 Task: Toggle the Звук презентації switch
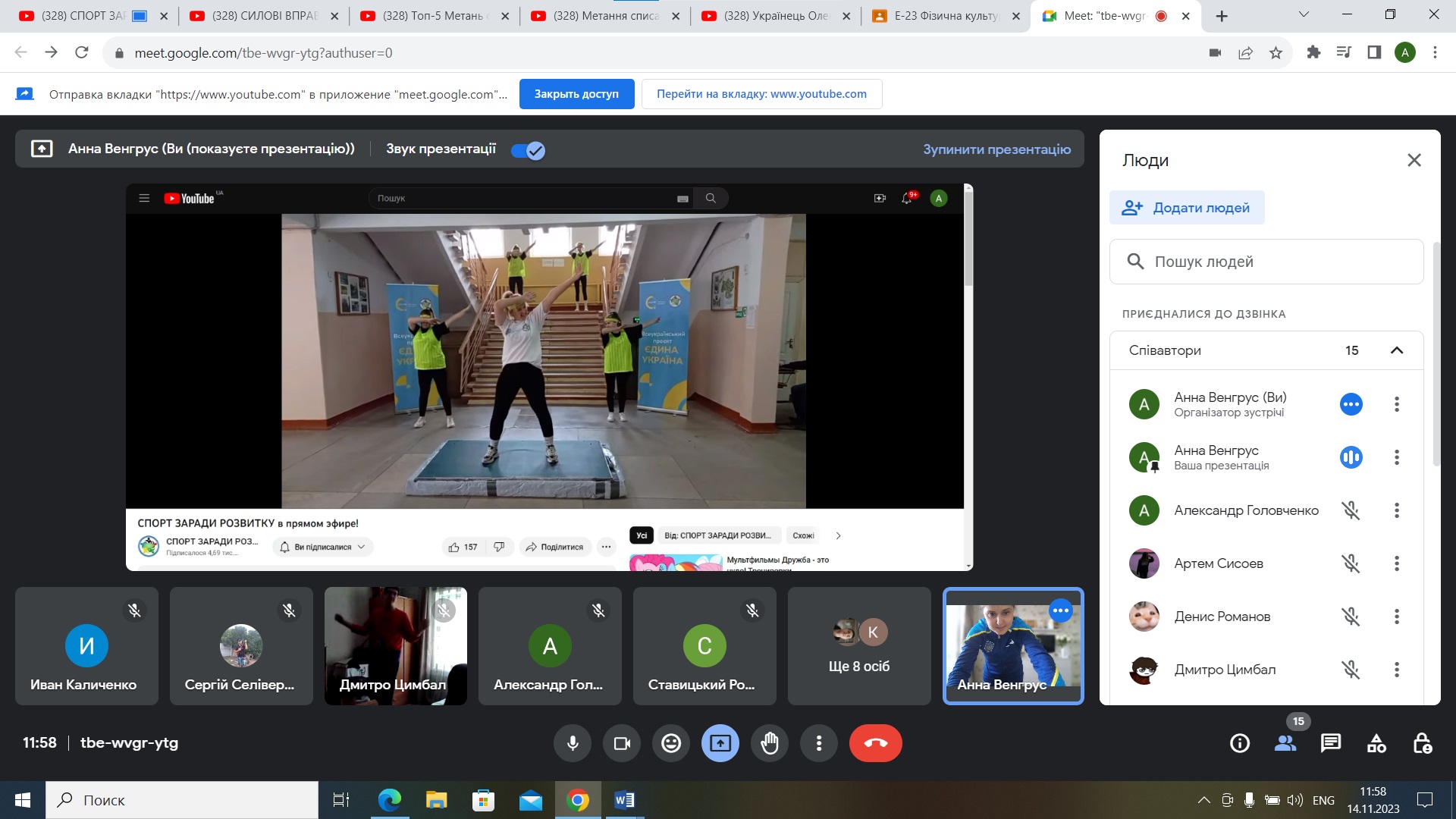point(528,150)
